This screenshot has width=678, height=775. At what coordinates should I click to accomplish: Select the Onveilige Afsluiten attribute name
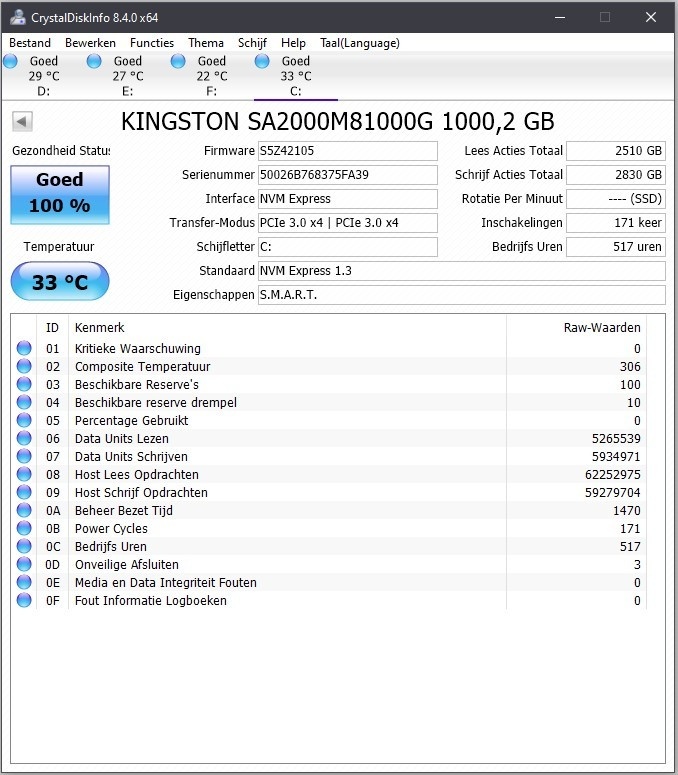pyautogui.click(x=127, y=564)
